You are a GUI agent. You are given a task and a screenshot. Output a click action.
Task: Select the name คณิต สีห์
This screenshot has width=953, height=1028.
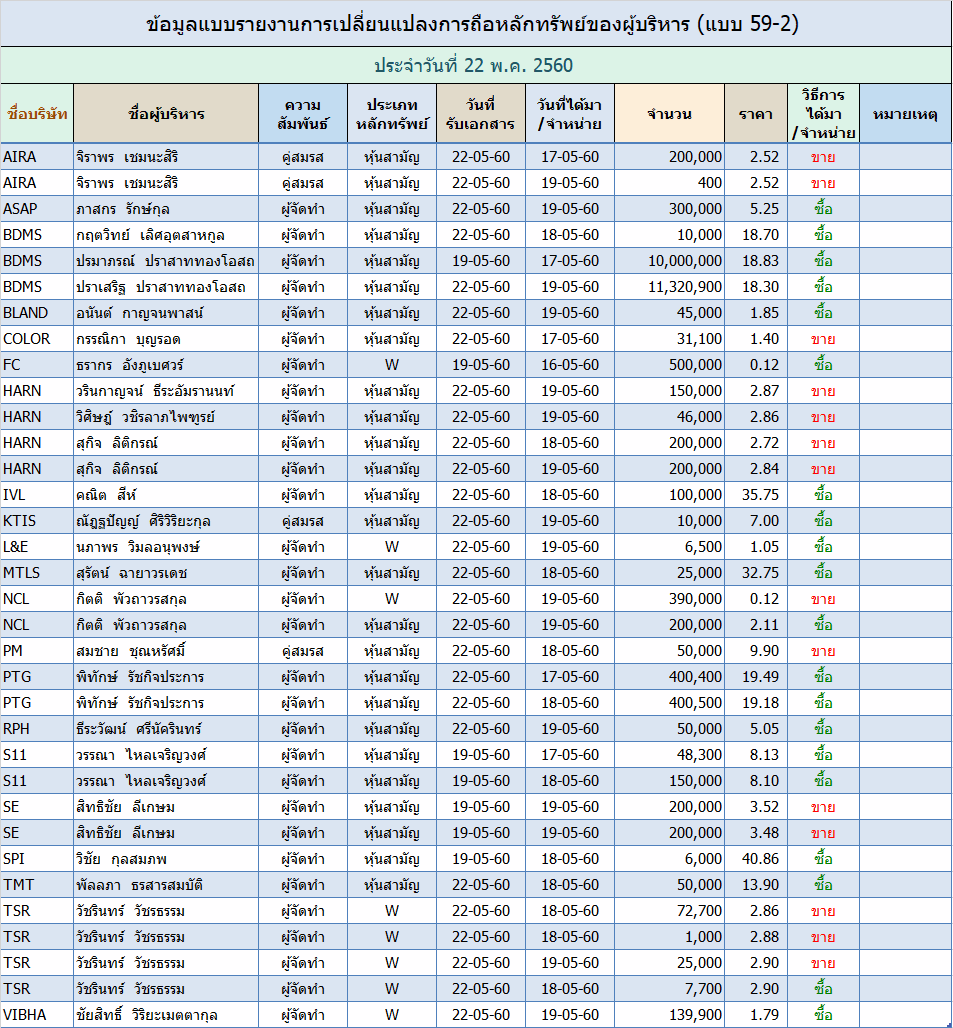[x=106, y=495]
